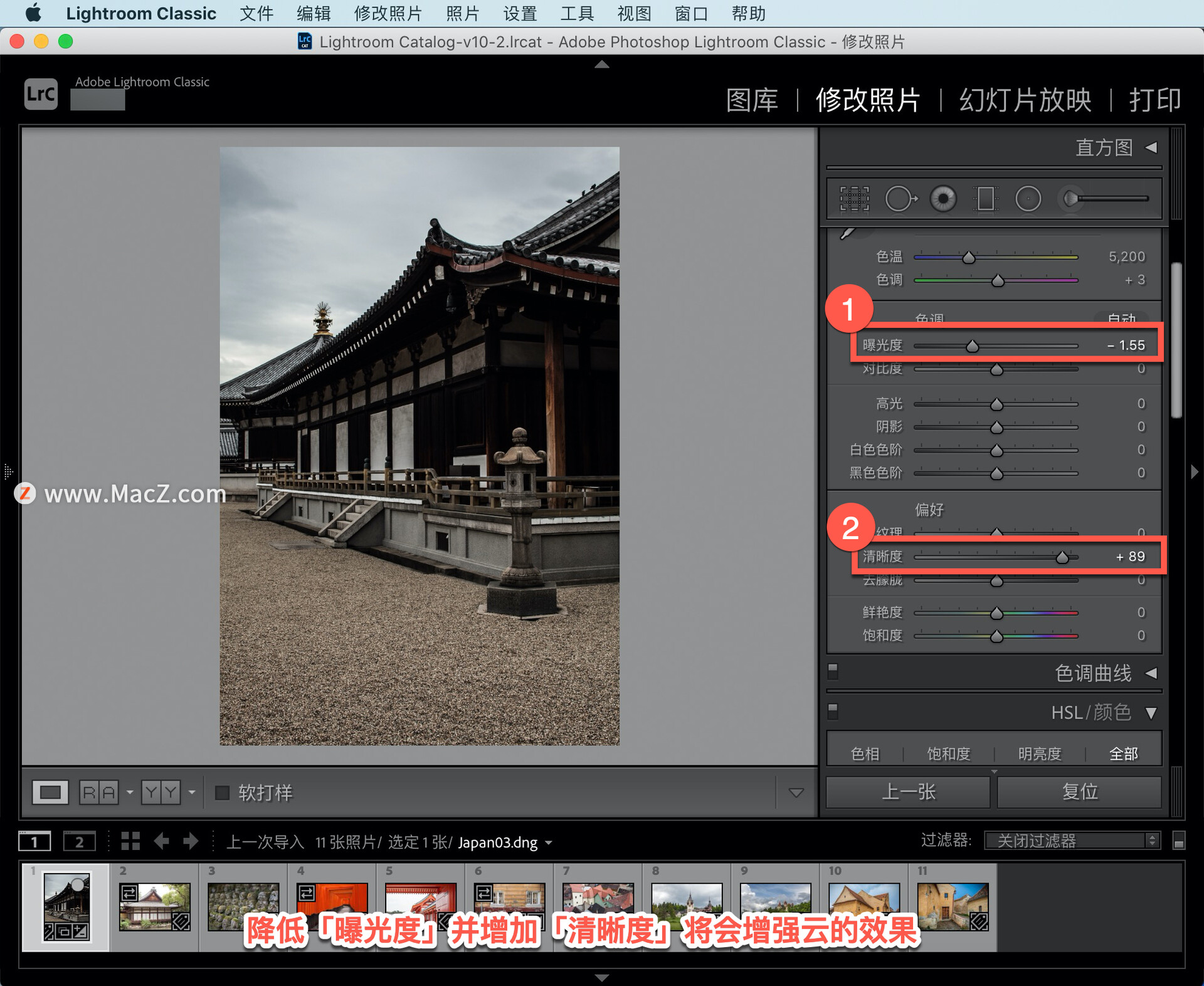Select the Adjustment Brush tool
The height and width of the screenshot is (986, 1204).
(1105, 199)
